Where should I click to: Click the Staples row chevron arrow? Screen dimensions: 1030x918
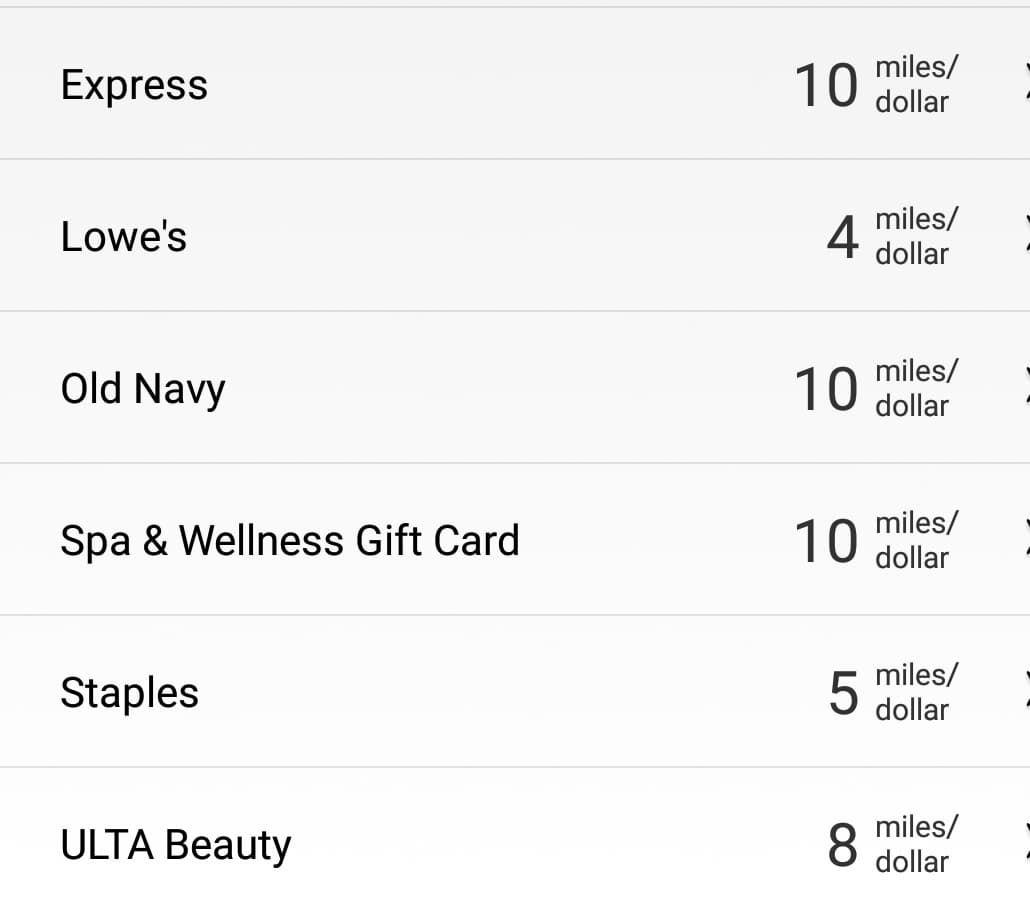click(1025, 694)
